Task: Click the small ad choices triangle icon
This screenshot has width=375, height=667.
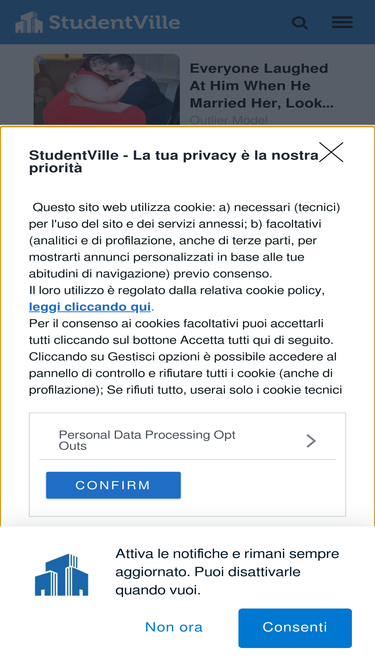Action: (41, 60)
